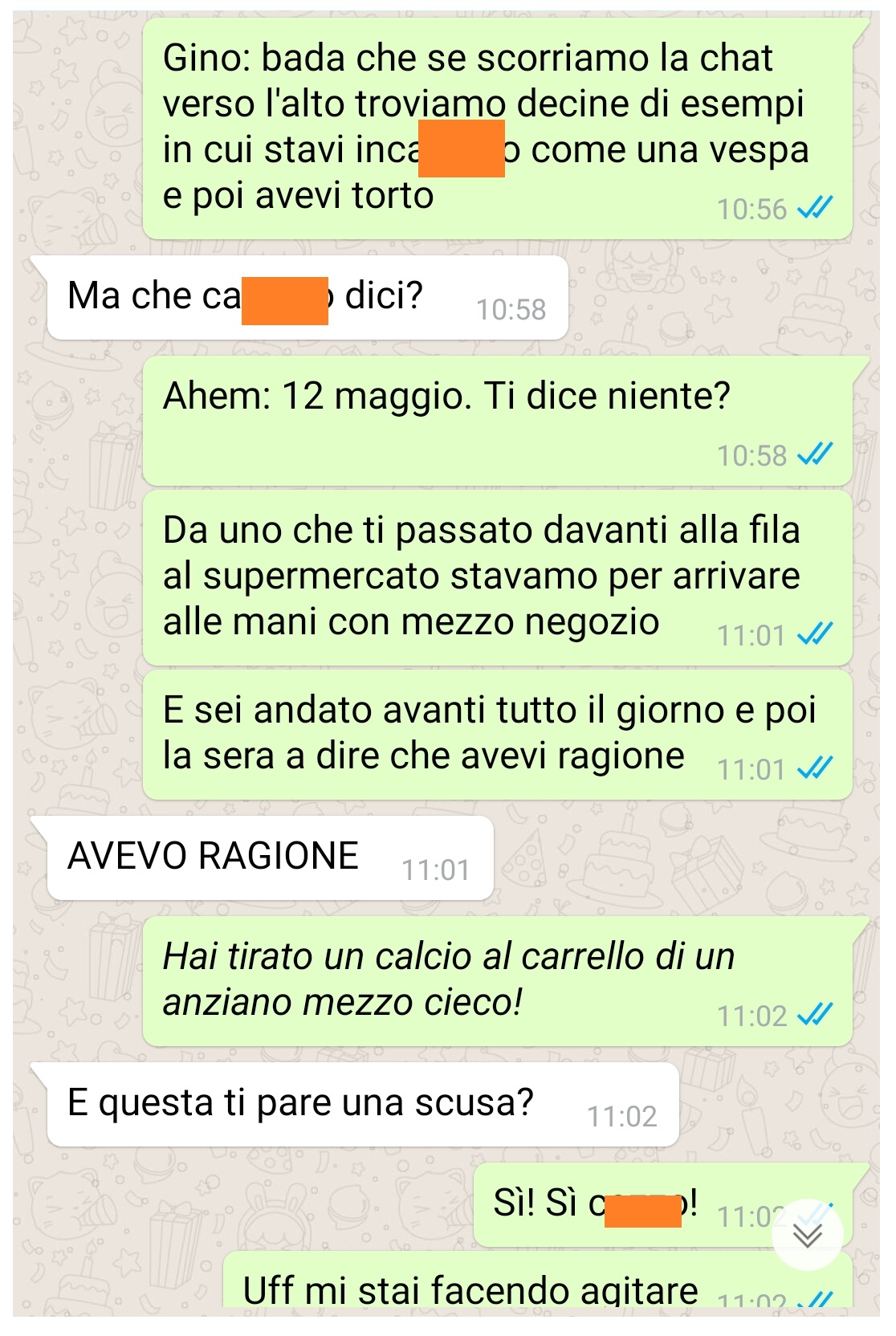Image resolution: width=896 pixels, height=1336 pixels.
Task: Click read receipt ticks on supermercato message
Action: 815,635
